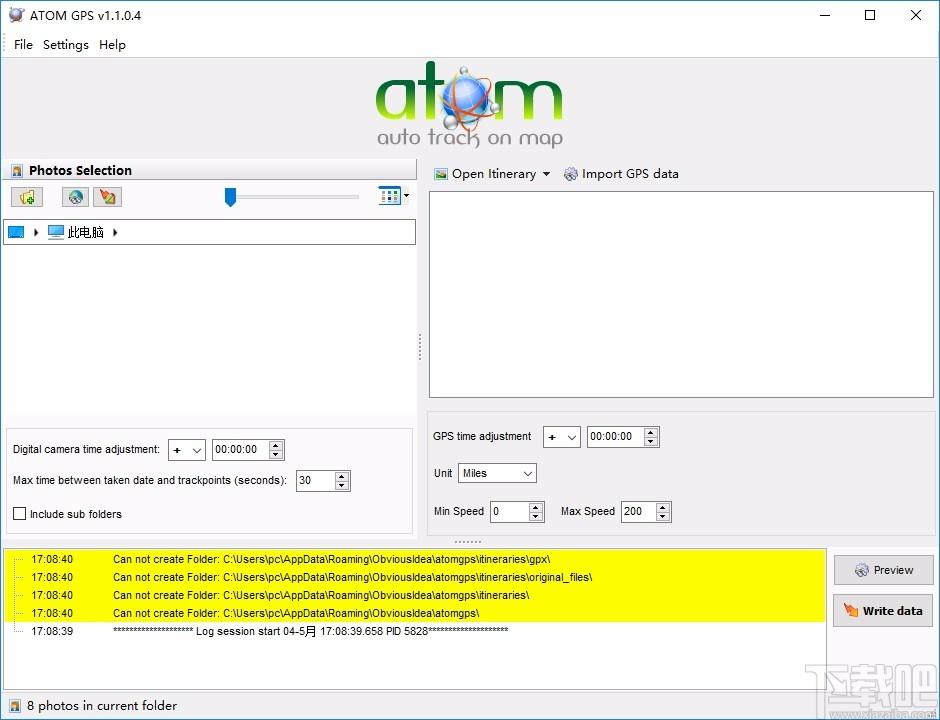Click the max time seconds field

[315, 480]
